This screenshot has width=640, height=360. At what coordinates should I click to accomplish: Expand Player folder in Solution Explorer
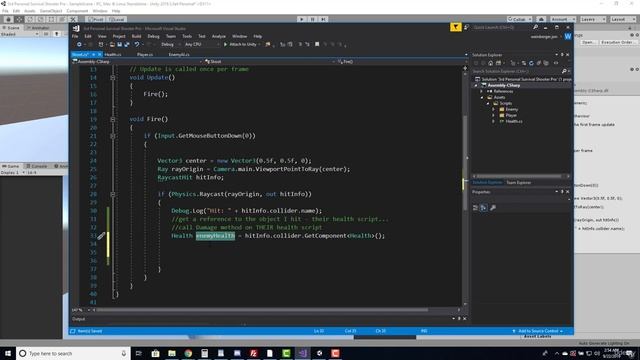tap(493, 116)
